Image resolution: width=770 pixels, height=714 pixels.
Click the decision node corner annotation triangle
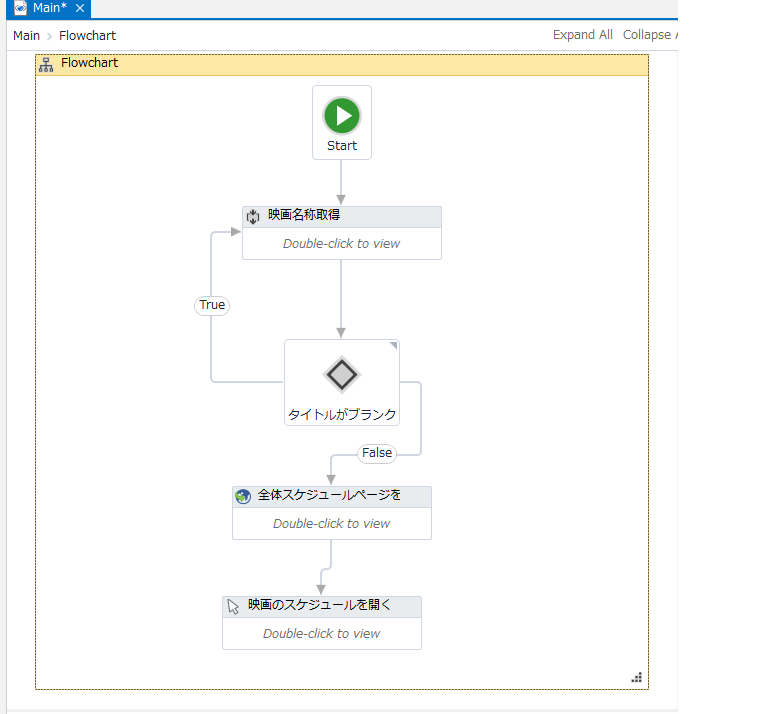pyautogui.click(x=393, y=346)
